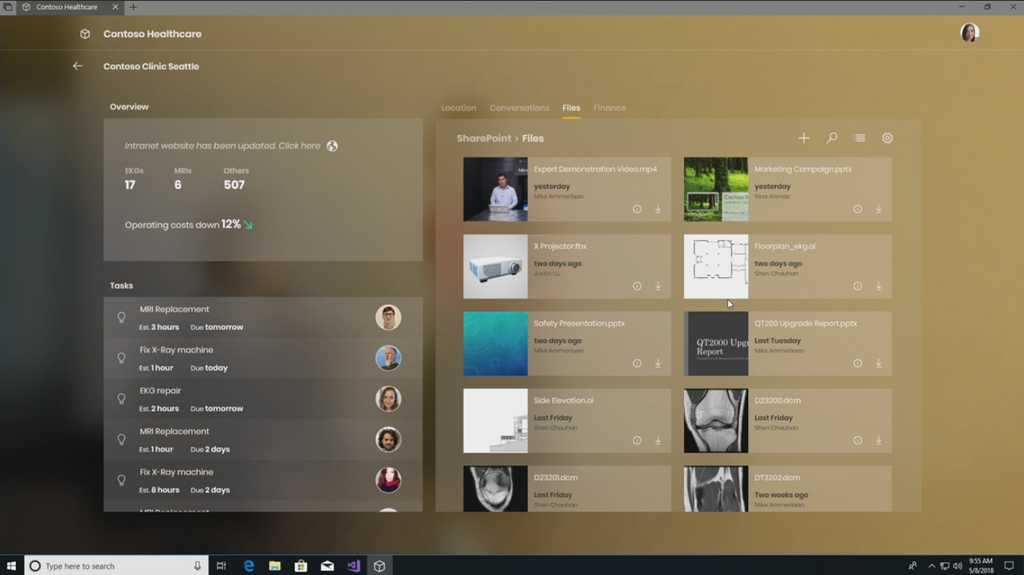Click assignee avatar for EKG repair
The width and height of the screenshot is (1024, 575).
point(388,399)
